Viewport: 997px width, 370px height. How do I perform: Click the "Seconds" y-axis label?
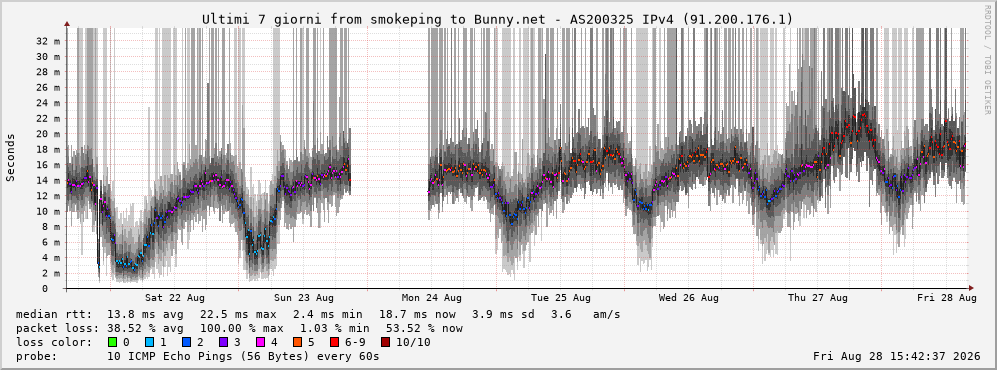[11, 157]
